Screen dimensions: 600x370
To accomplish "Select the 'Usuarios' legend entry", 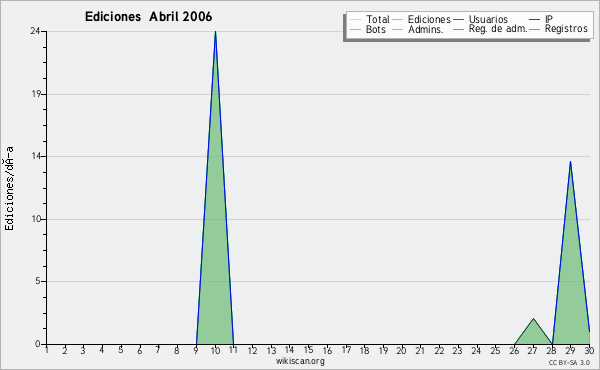I will point(488,19).
